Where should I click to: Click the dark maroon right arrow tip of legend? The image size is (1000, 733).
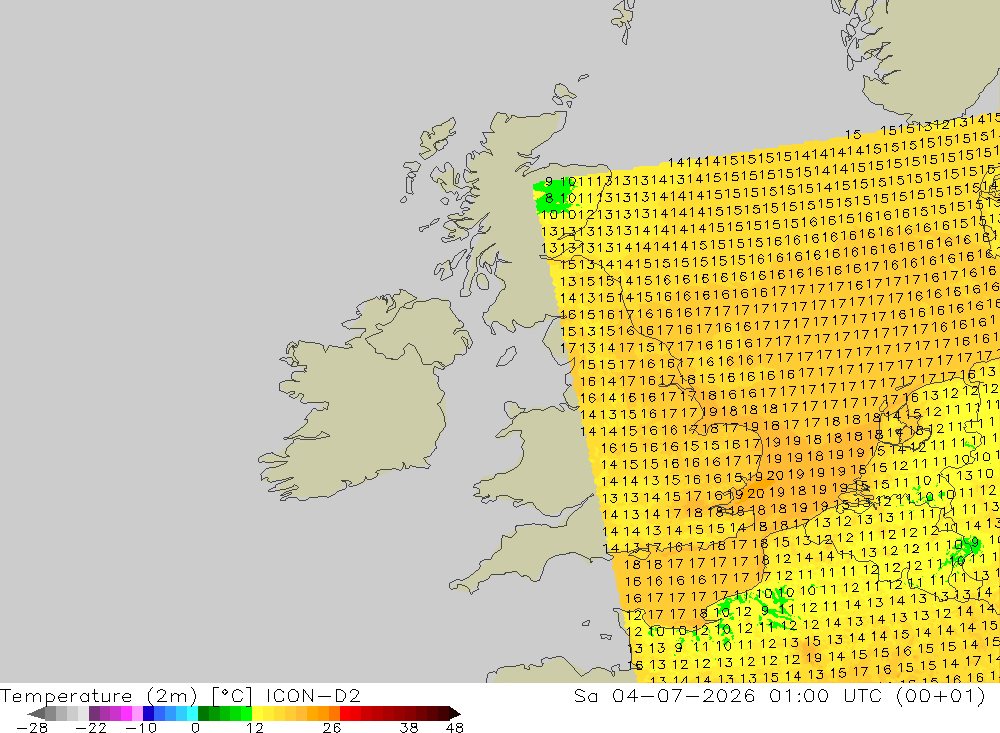(x=455, y=713)
